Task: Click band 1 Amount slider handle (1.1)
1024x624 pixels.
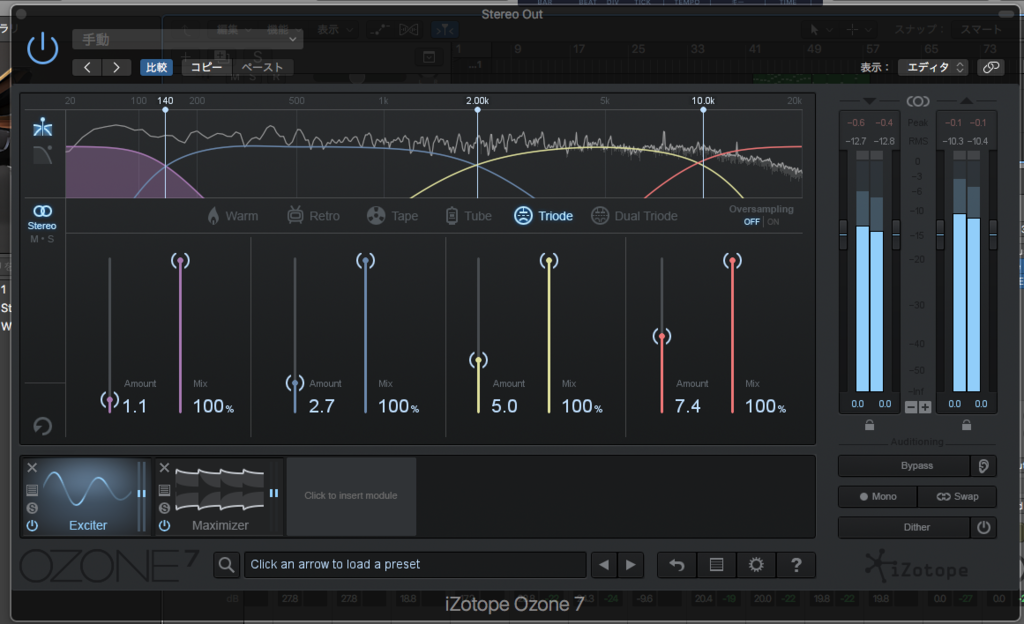Action: (110, 399)
